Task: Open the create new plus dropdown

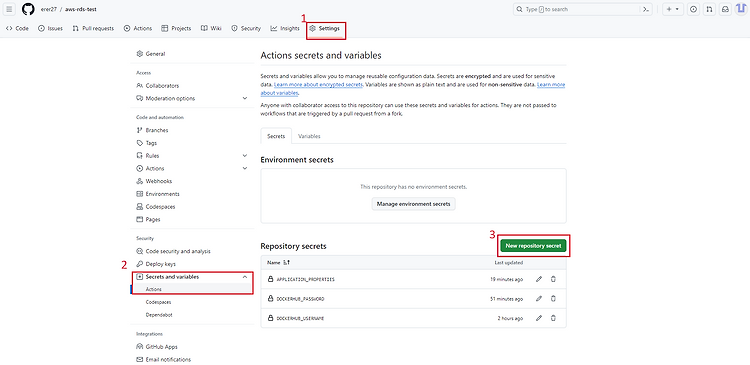Action: [673, 9]
